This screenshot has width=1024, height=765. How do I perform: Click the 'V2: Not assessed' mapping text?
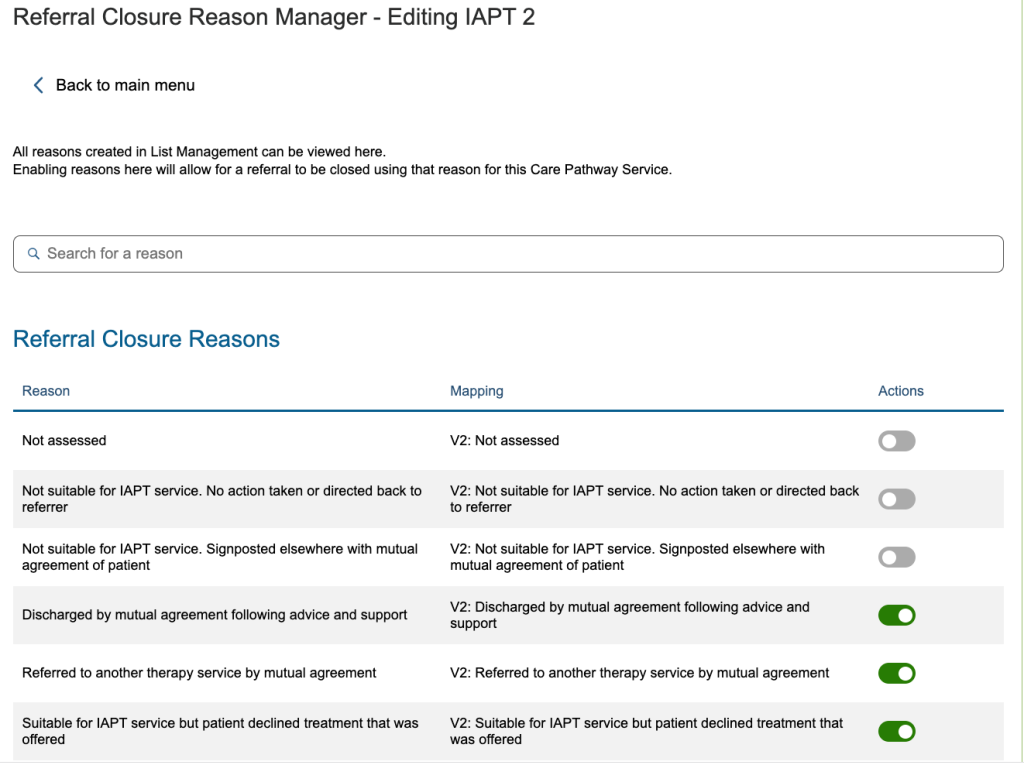[504, 441]
